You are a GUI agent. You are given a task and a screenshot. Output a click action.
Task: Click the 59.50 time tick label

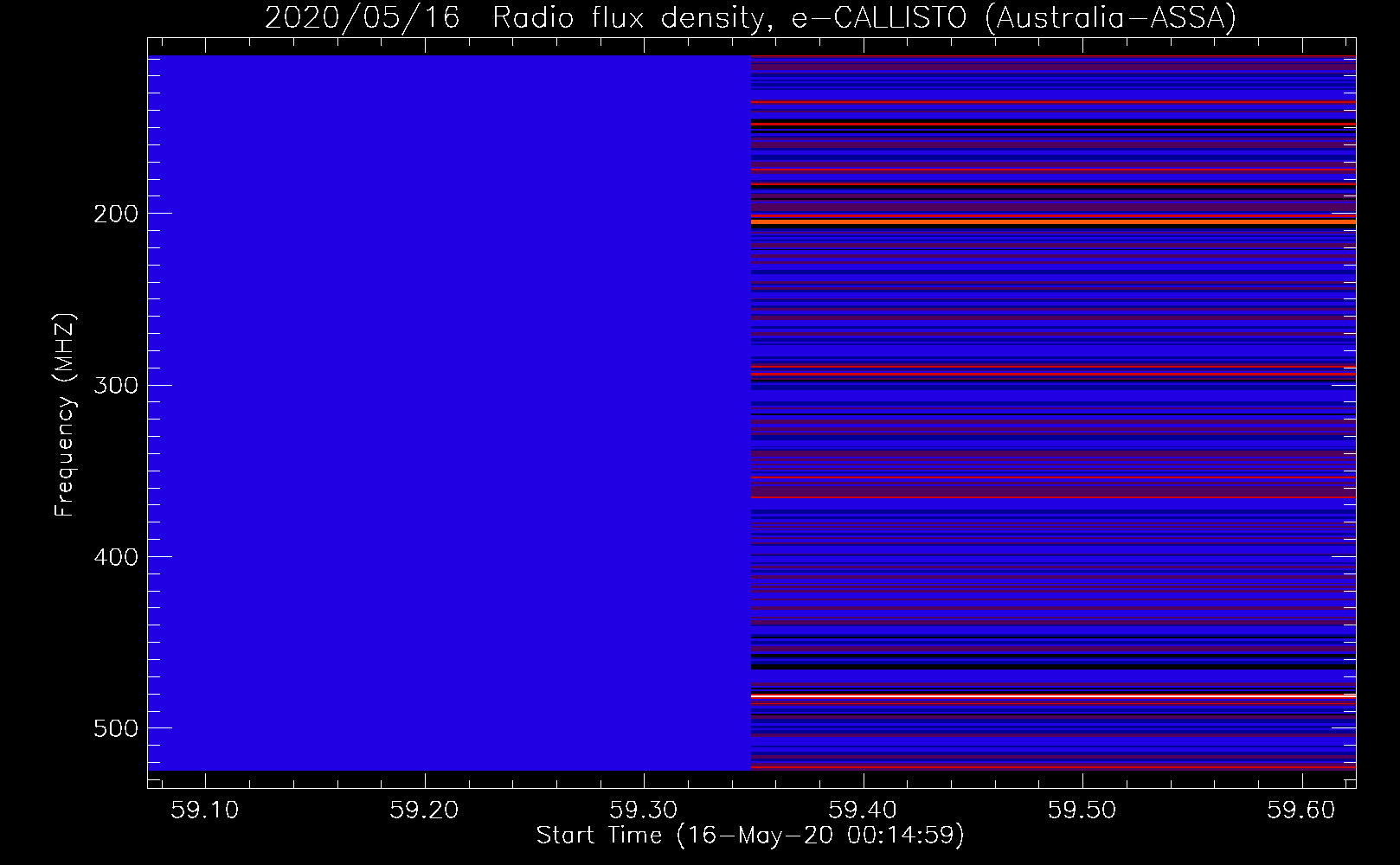point(1082,809)
